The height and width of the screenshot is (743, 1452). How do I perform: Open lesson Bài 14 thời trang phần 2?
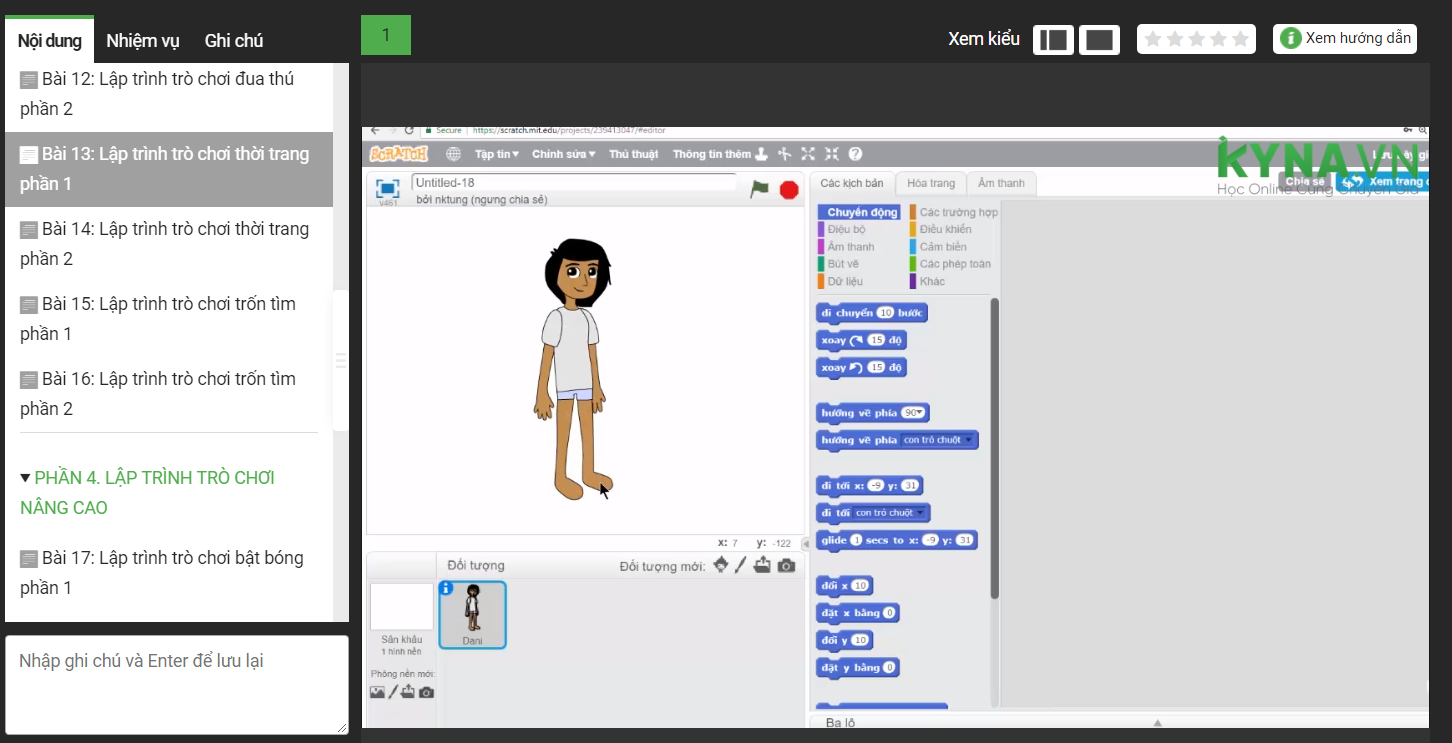tap(165, 243)
